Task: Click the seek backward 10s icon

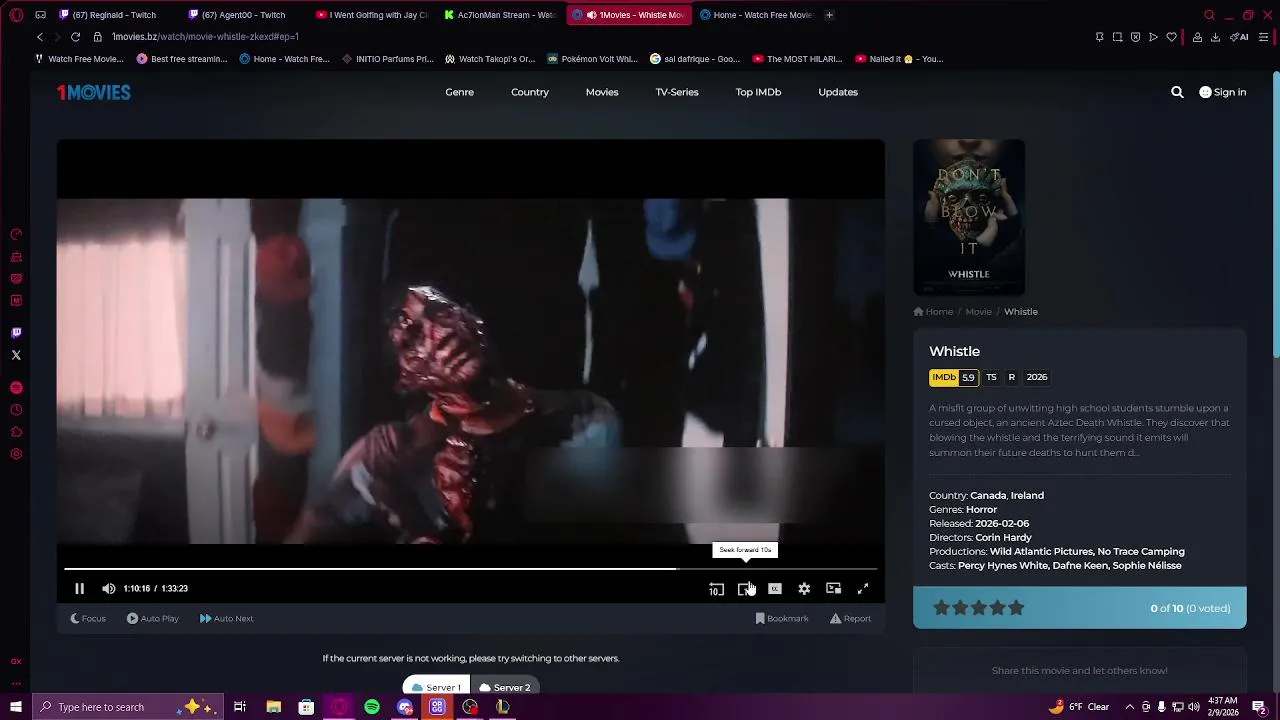Action: [716, 589]
